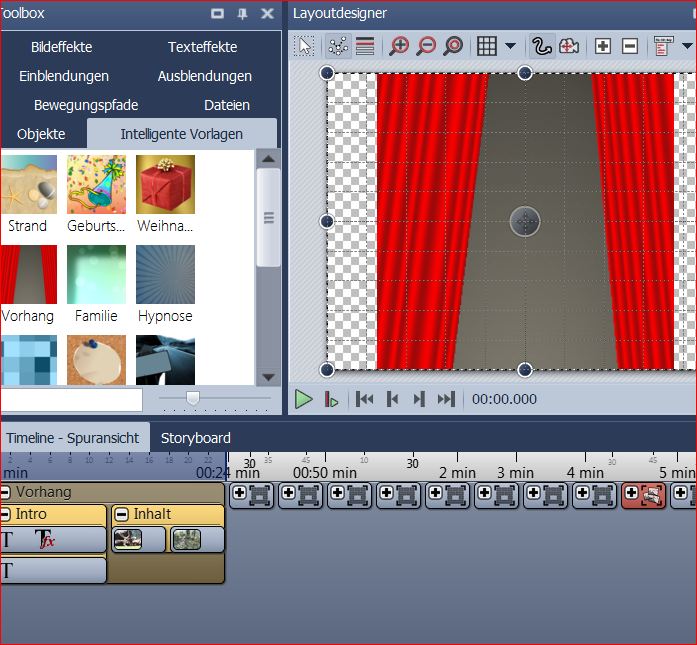Screen dimensions: 697x645
Task: Toggle the scattered points icon in toolbar
Action: coord(338,46)
